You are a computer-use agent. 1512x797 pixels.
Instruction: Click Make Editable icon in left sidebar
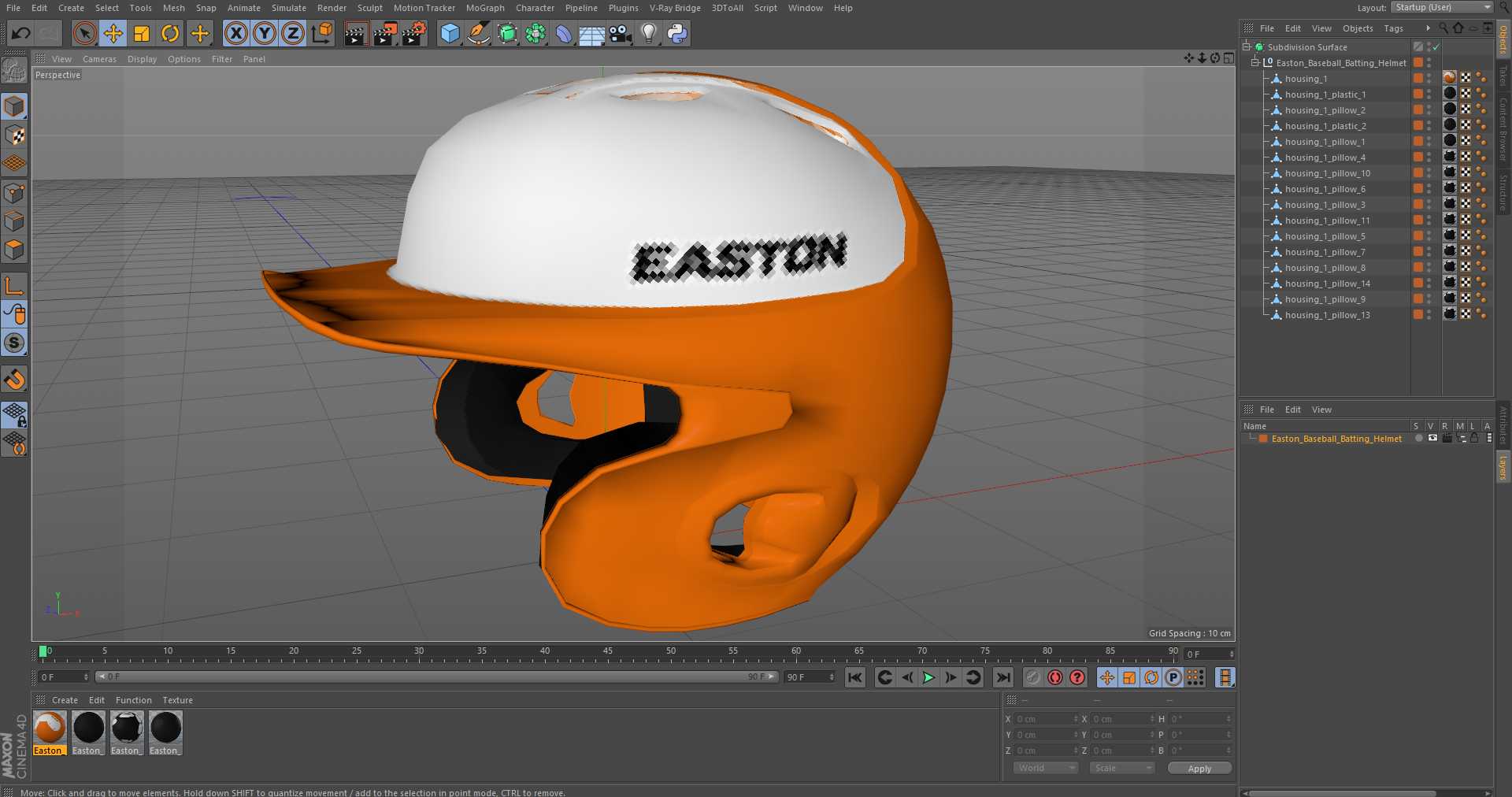click(x=14, y=71)
